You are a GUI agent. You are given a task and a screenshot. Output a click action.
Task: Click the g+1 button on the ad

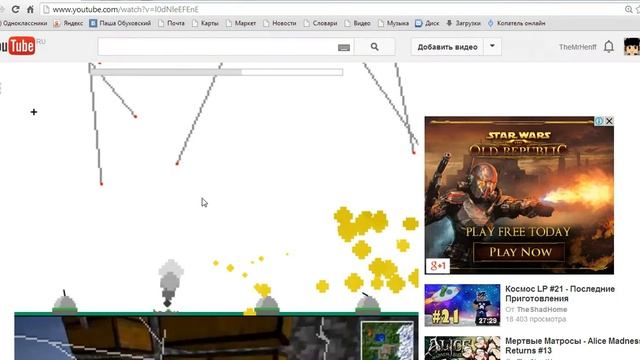[x=438, y=266]
